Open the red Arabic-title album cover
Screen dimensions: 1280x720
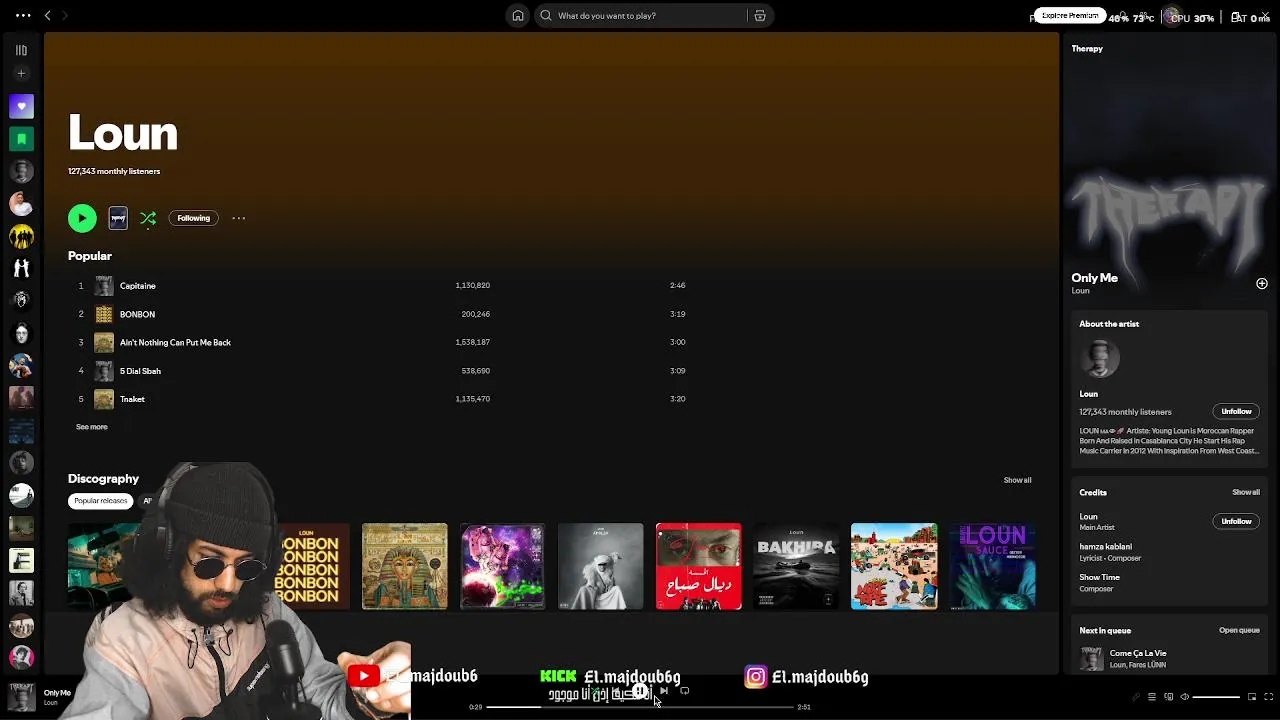tap(698, 566)
